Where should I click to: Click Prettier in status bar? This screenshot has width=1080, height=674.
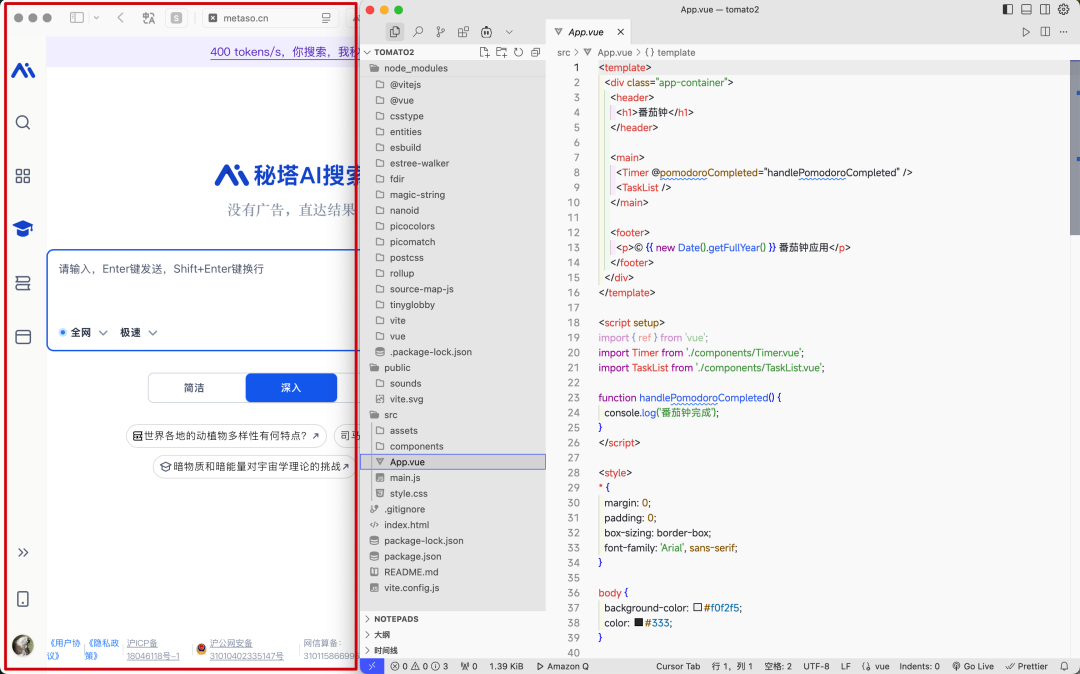(x=1027, y=666)
